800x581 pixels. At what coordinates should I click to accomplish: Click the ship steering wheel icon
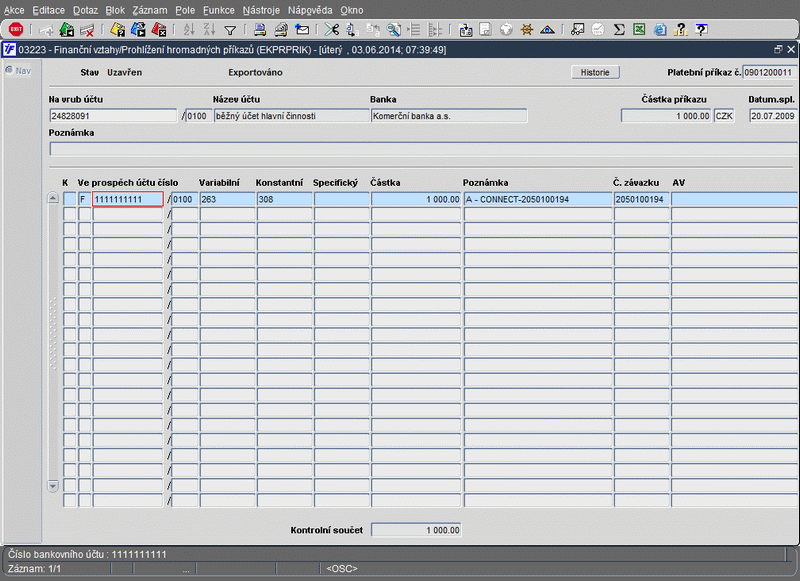tap(527, 30)
